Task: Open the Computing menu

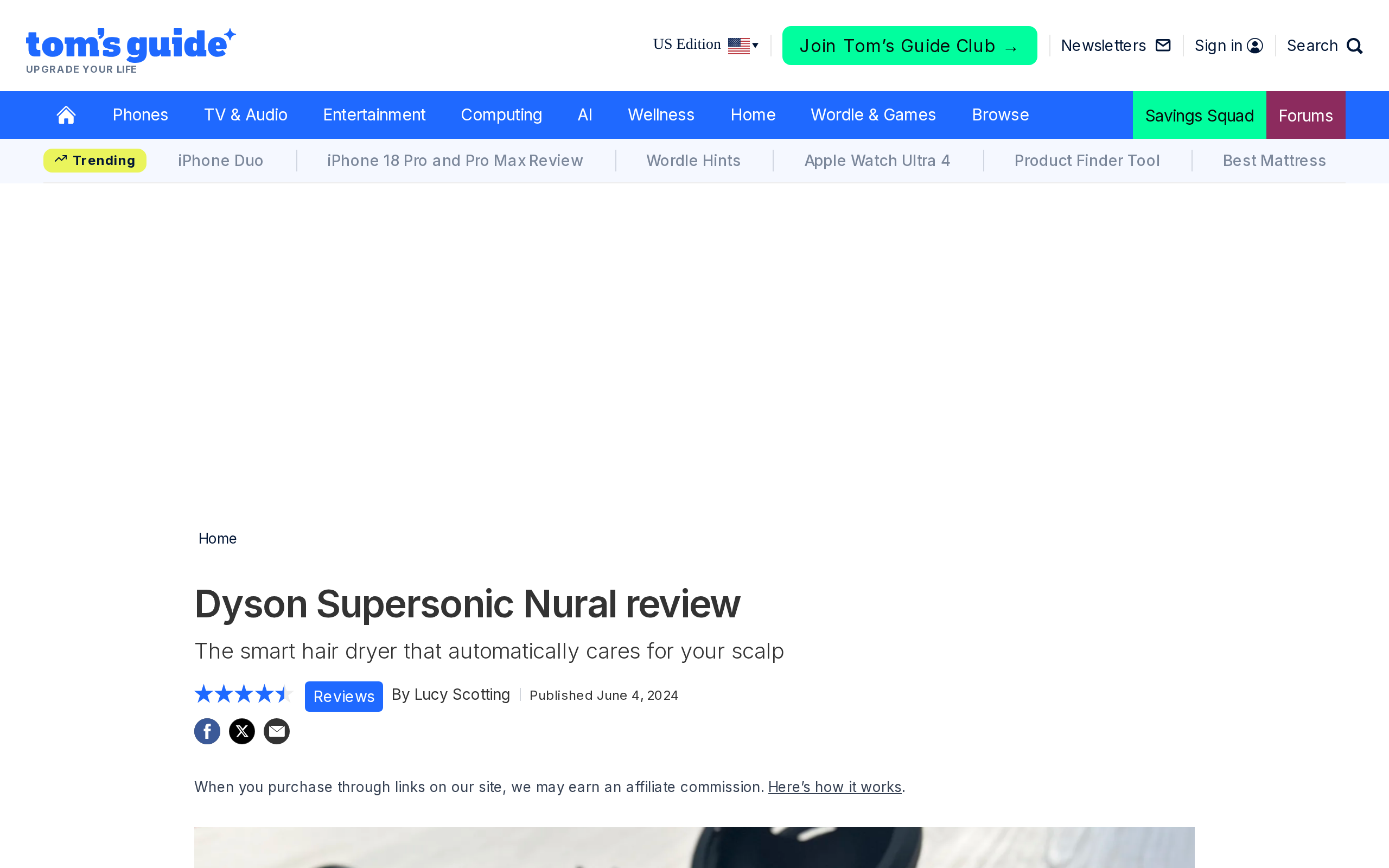Action: 501,115
